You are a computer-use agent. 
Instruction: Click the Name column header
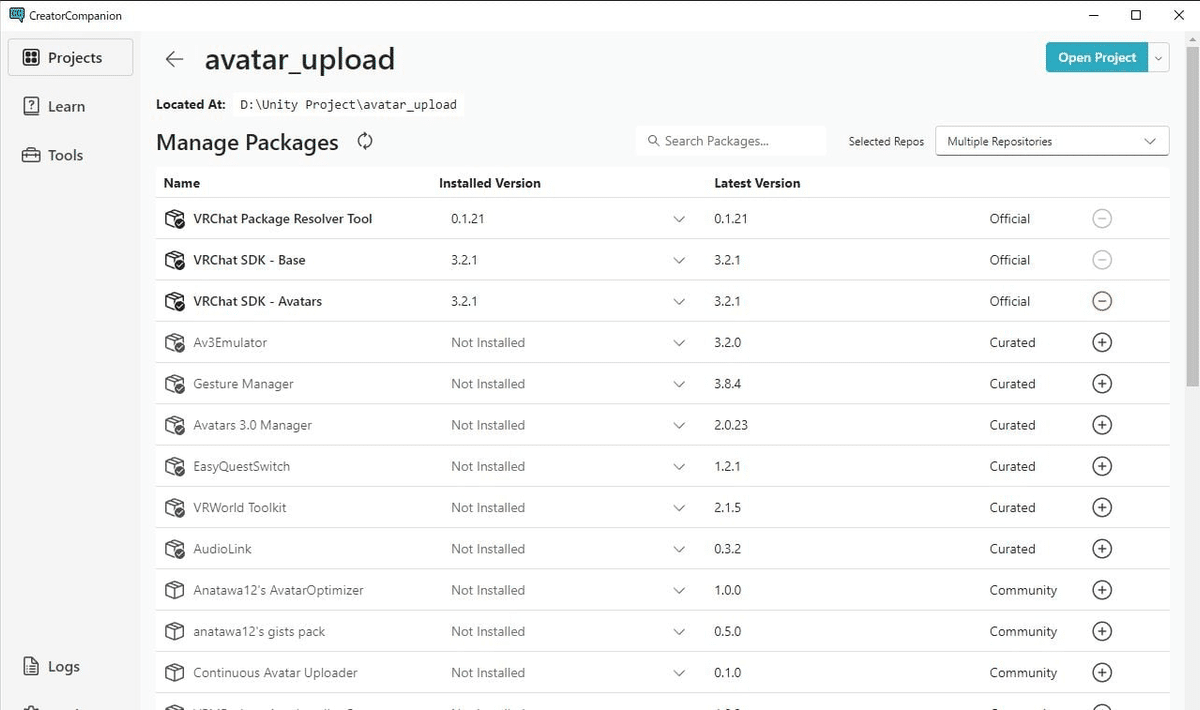click(x=182, y=183)
